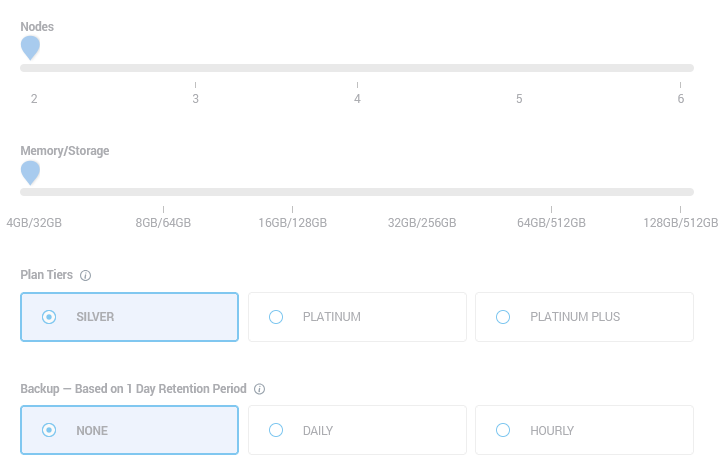Pick the Platinum Plus plan tier
Viewport: 723px width, 471px height.
584,317
